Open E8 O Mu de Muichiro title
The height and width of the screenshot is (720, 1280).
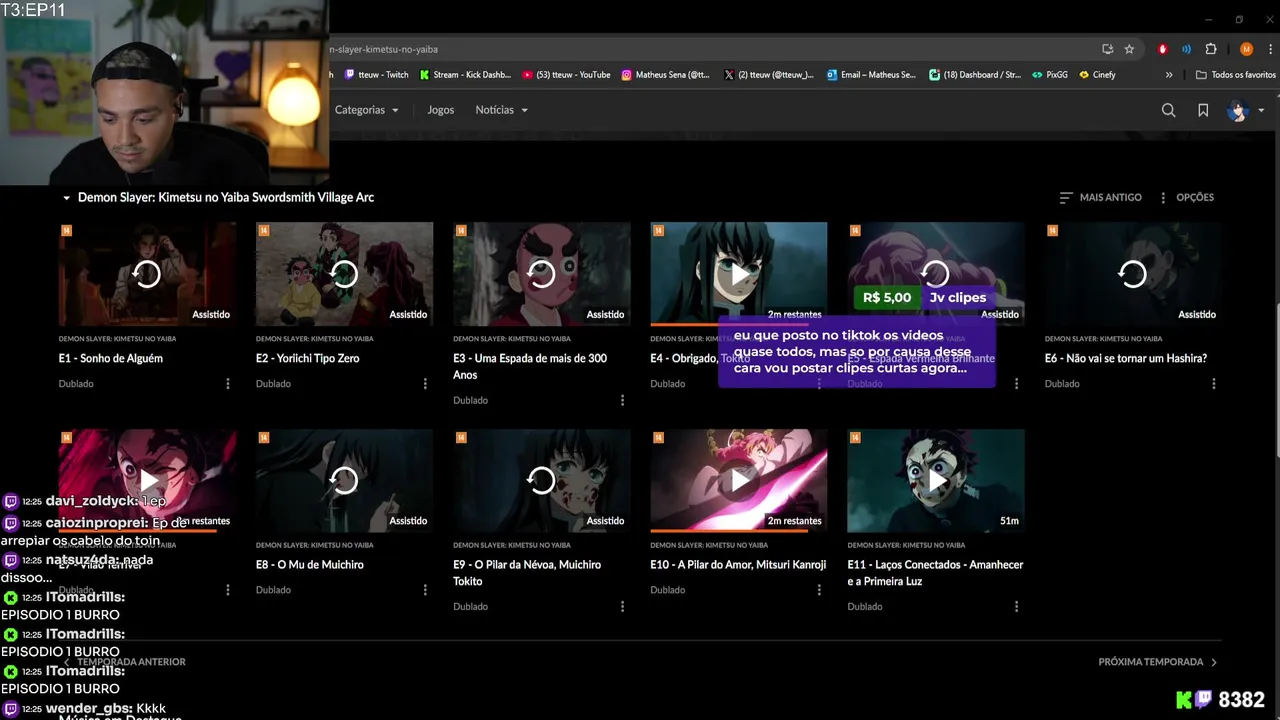point(309,565)
